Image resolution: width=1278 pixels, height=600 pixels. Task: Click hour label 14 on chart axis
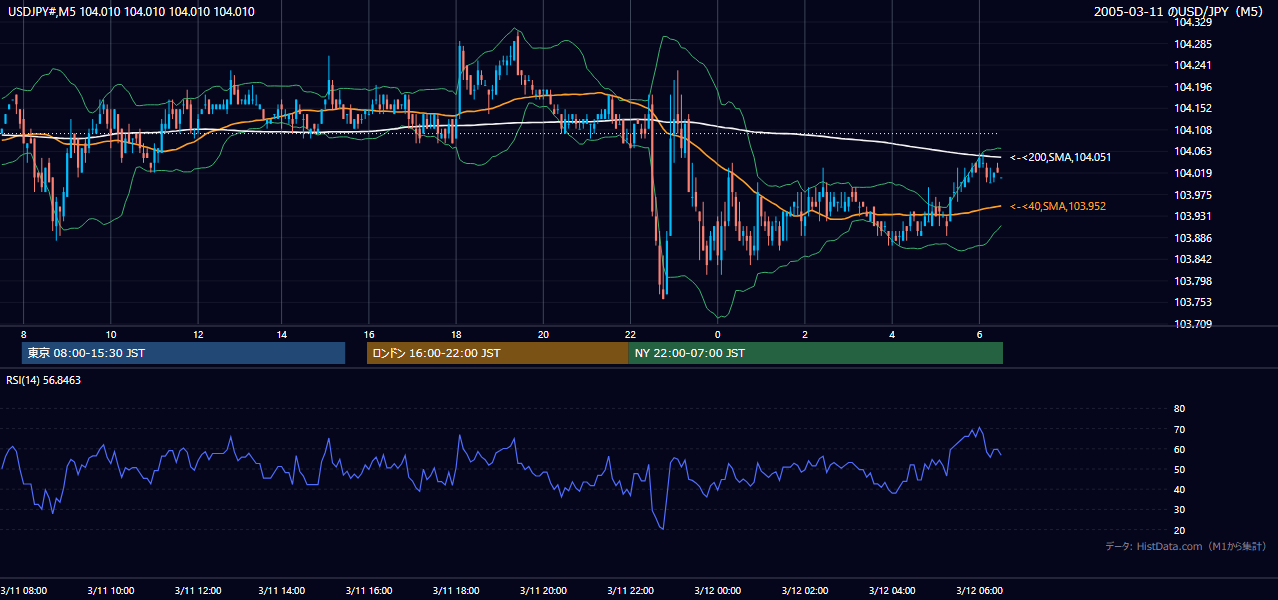[x=282, y=334]
